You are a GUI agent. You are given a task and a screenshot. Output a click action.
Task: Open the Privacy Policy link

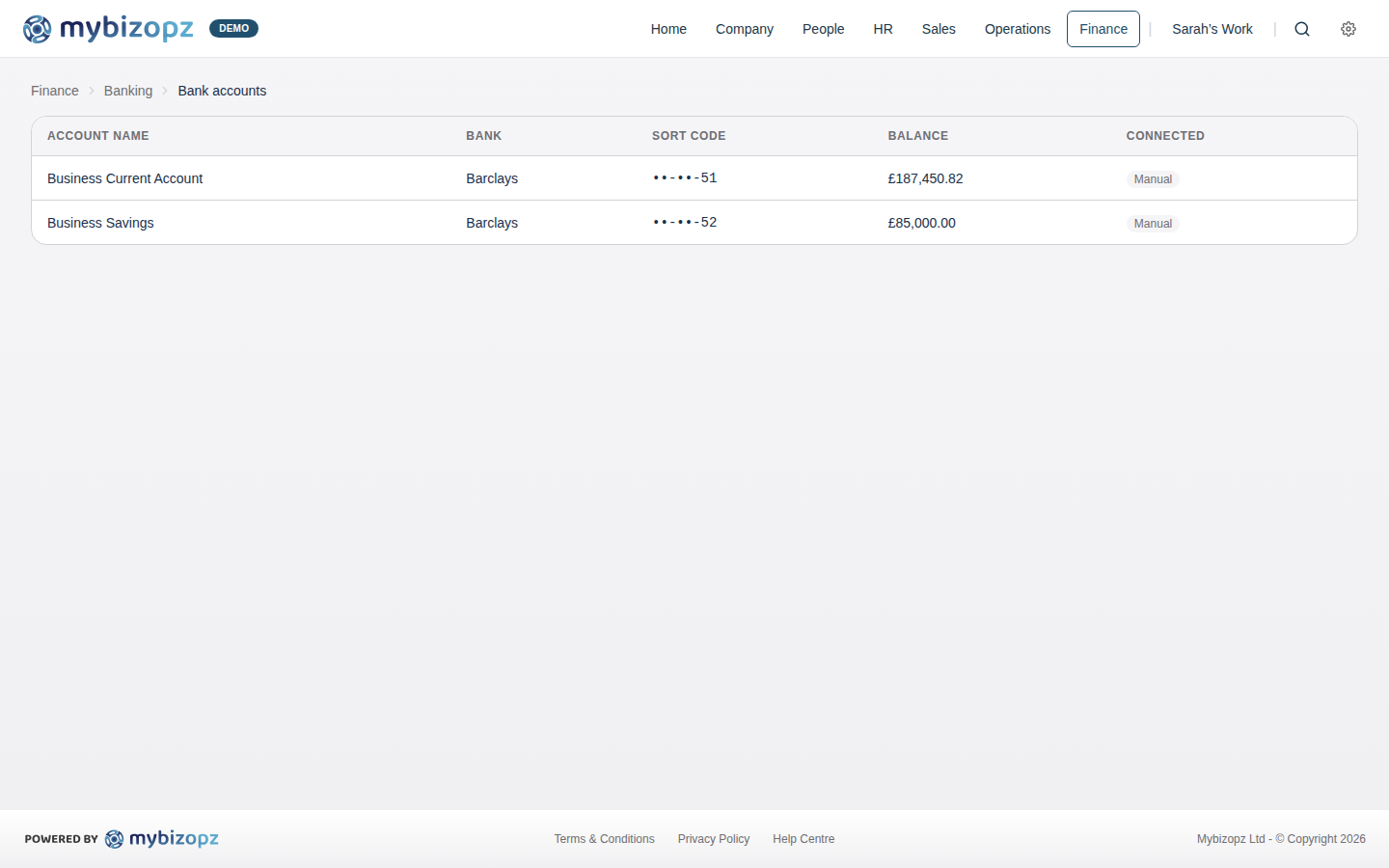(714, 838)
